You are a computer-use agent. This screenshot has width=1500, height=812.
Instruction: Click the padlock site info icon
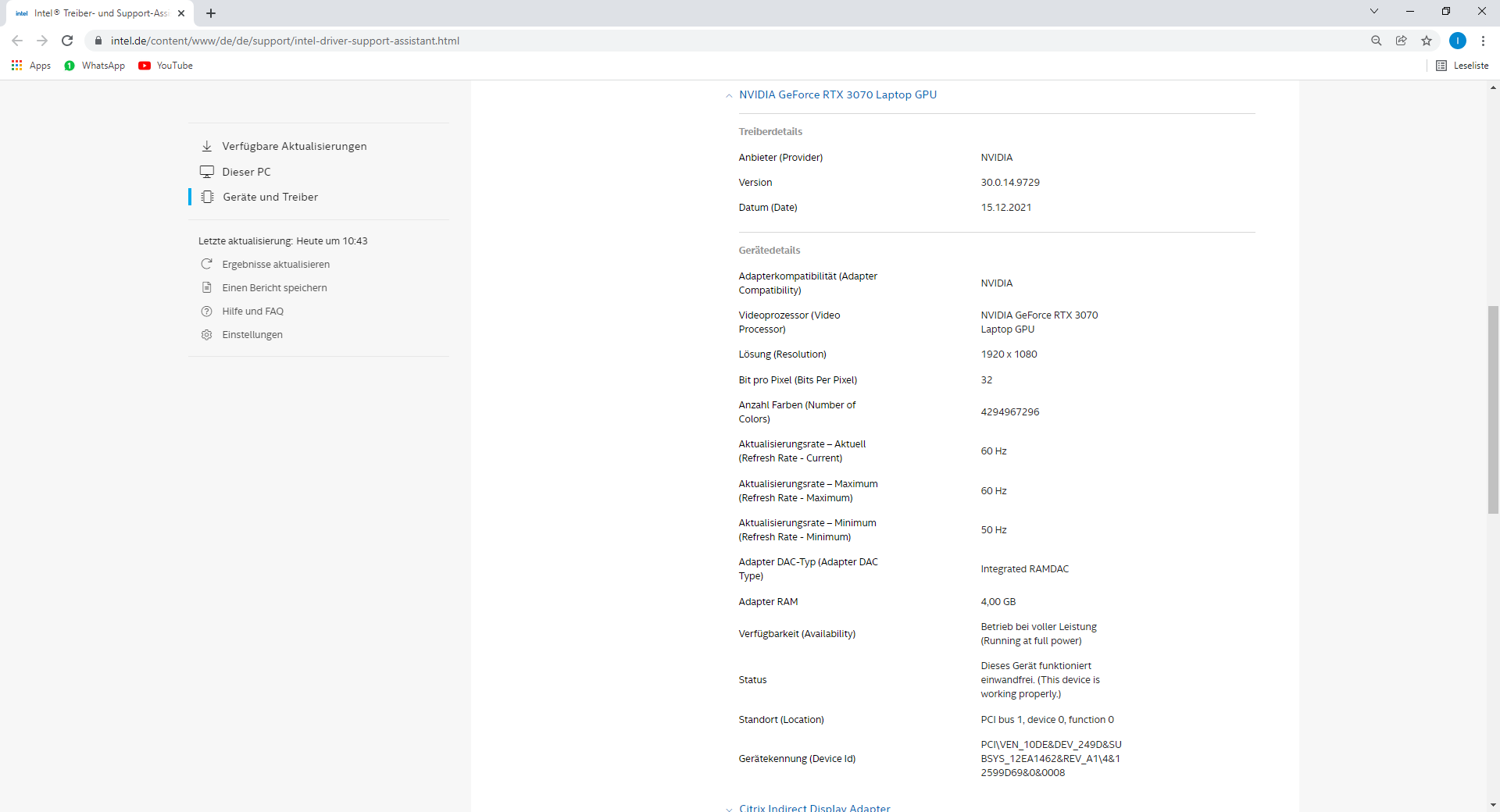pos(98,41)
